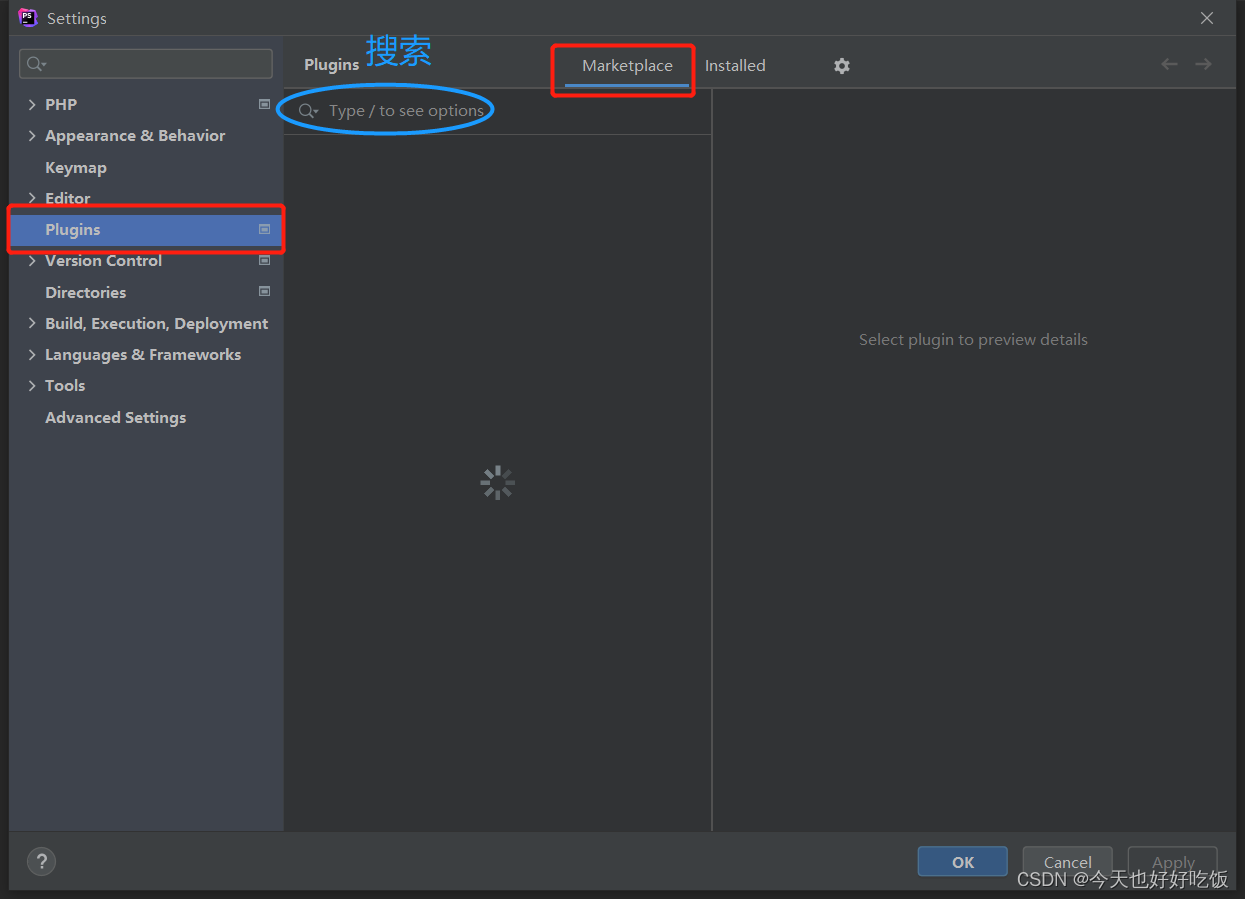This screenshot has height=899, width=1245.
Task: Select Directories in settings tree
Action: [x=86, y=292]
